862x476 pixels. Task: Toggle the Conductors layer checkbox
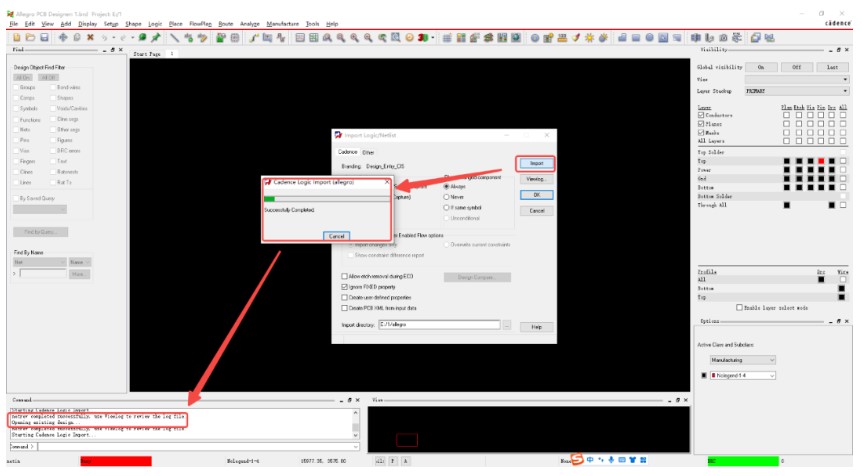point(701,115)
